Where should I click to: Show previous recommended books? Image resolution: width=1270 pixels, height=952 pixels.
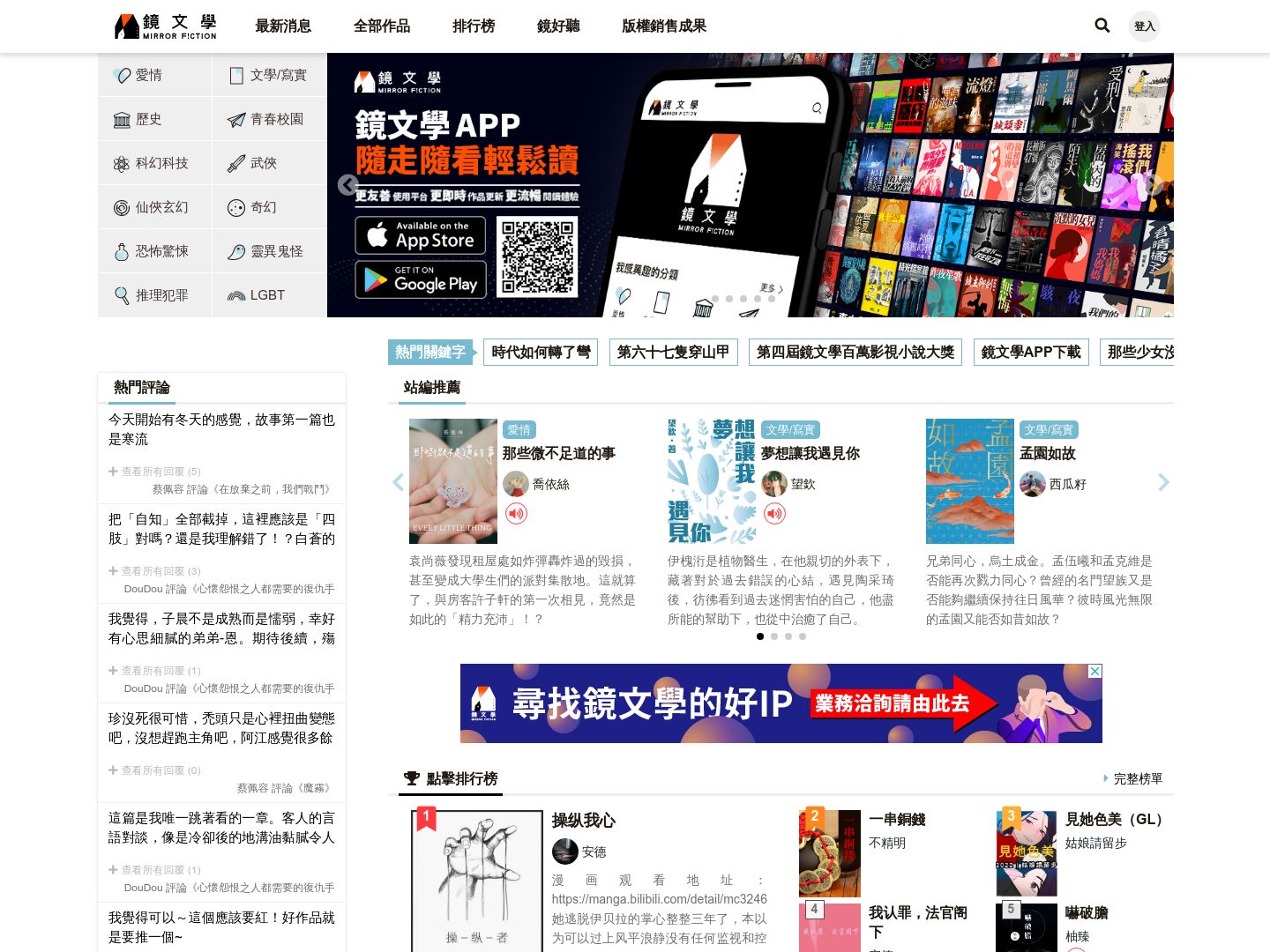(398, 482)
